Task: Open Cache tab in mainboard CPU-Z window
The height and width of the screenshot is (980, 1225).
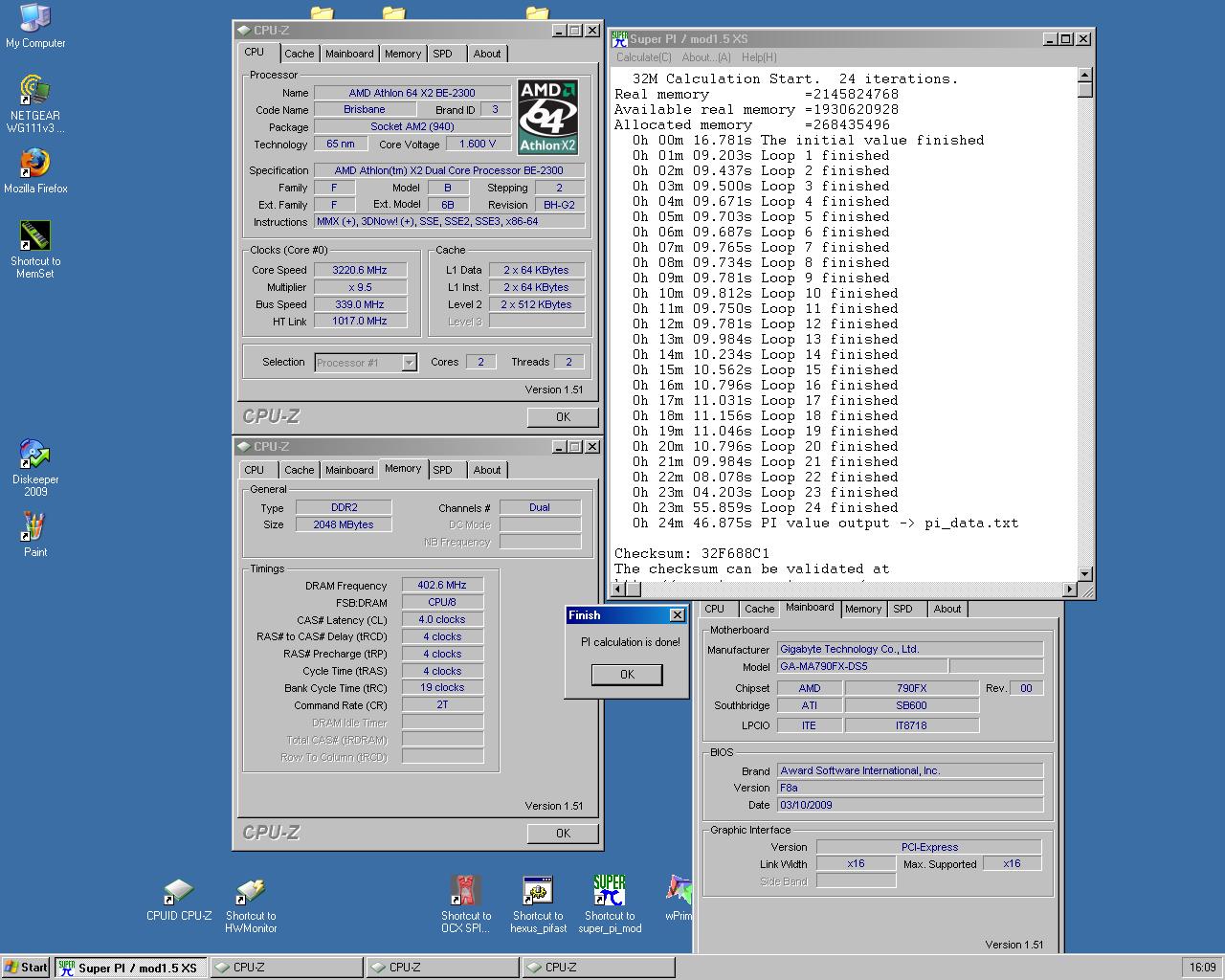Action: coord(759,609)
